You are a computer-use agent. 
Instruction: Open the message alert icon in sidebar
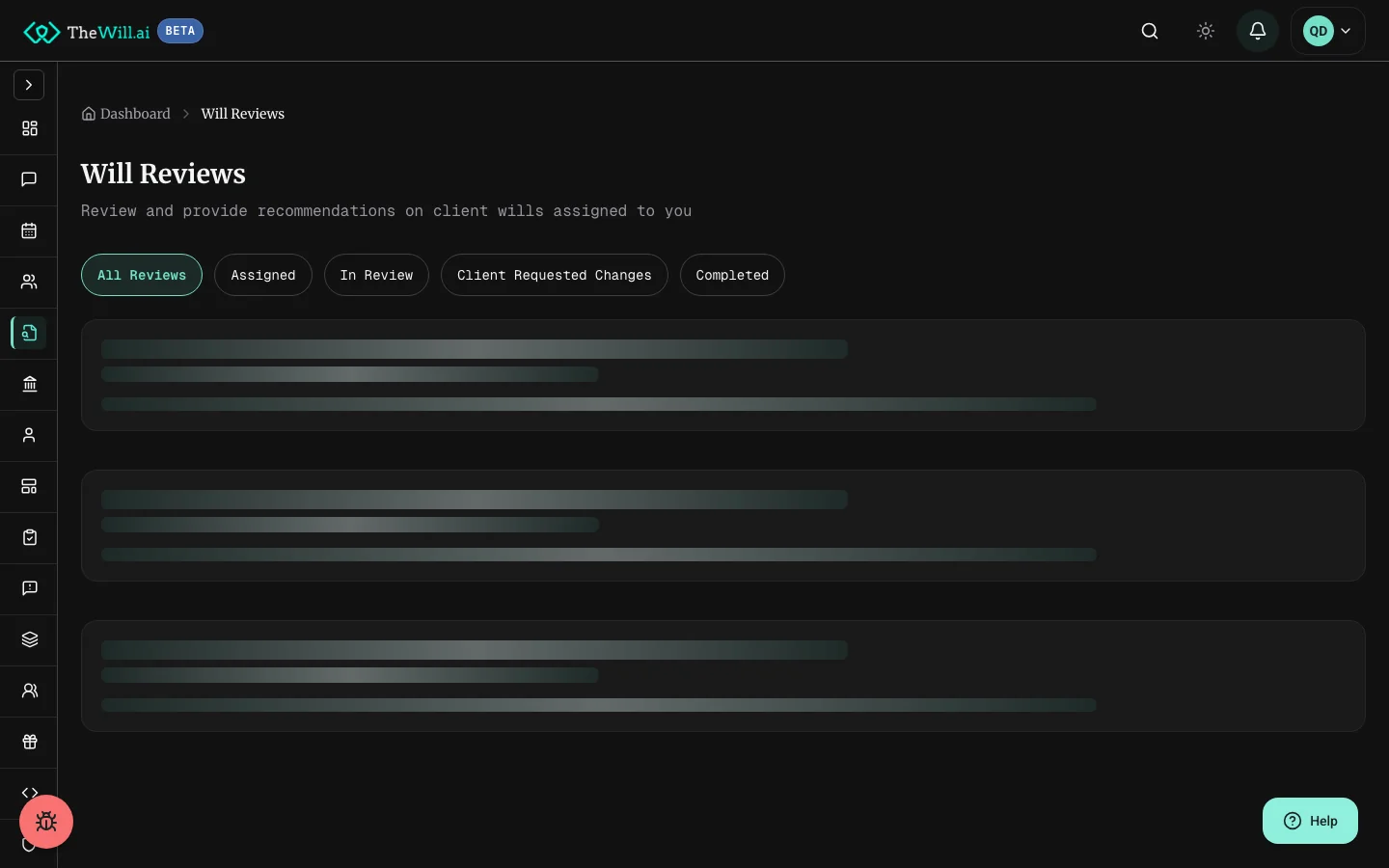coord(29,588)
